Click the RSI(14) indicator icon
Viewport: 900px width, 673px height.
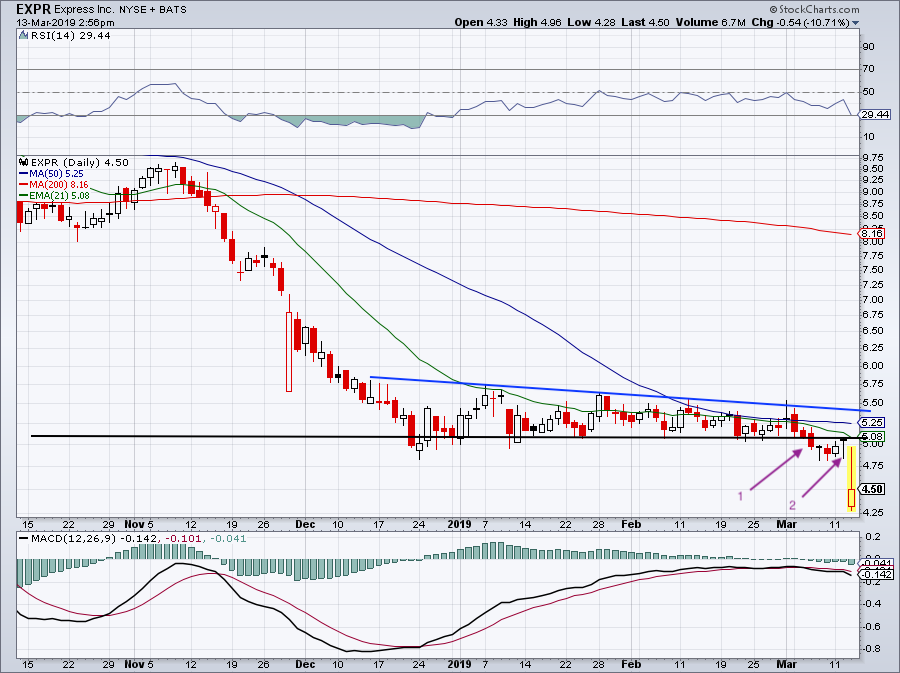click(x=24, y=36)
